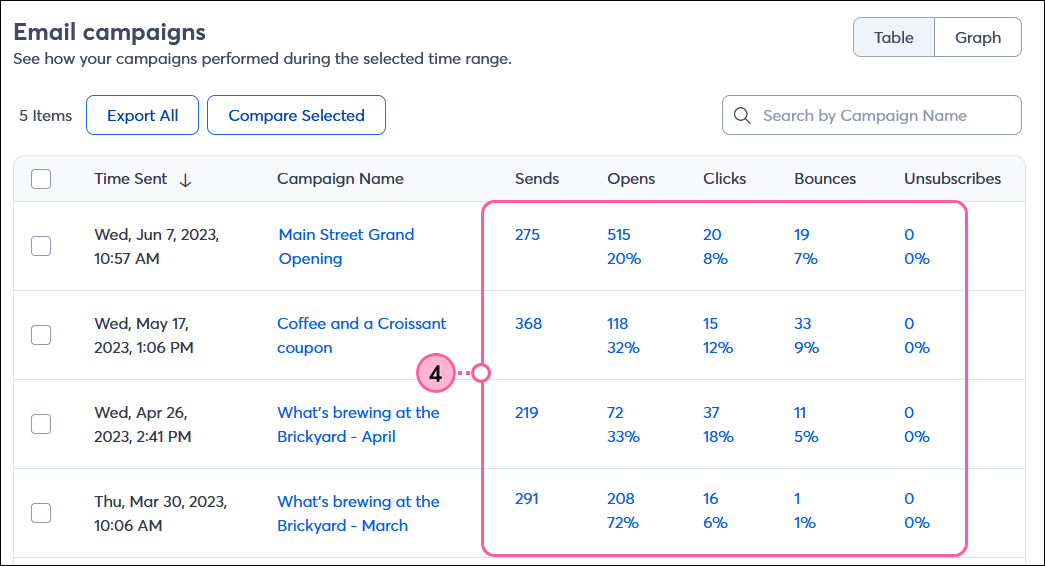Open the 219 sends value
This screenshot has height=566, width=1045.
[526, 413]
